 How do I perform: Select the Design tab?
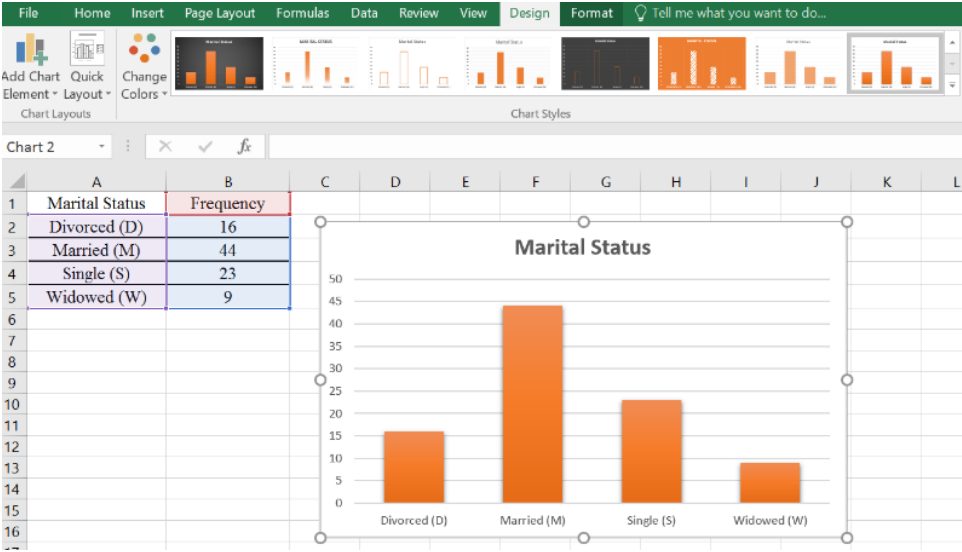[529, 13]
